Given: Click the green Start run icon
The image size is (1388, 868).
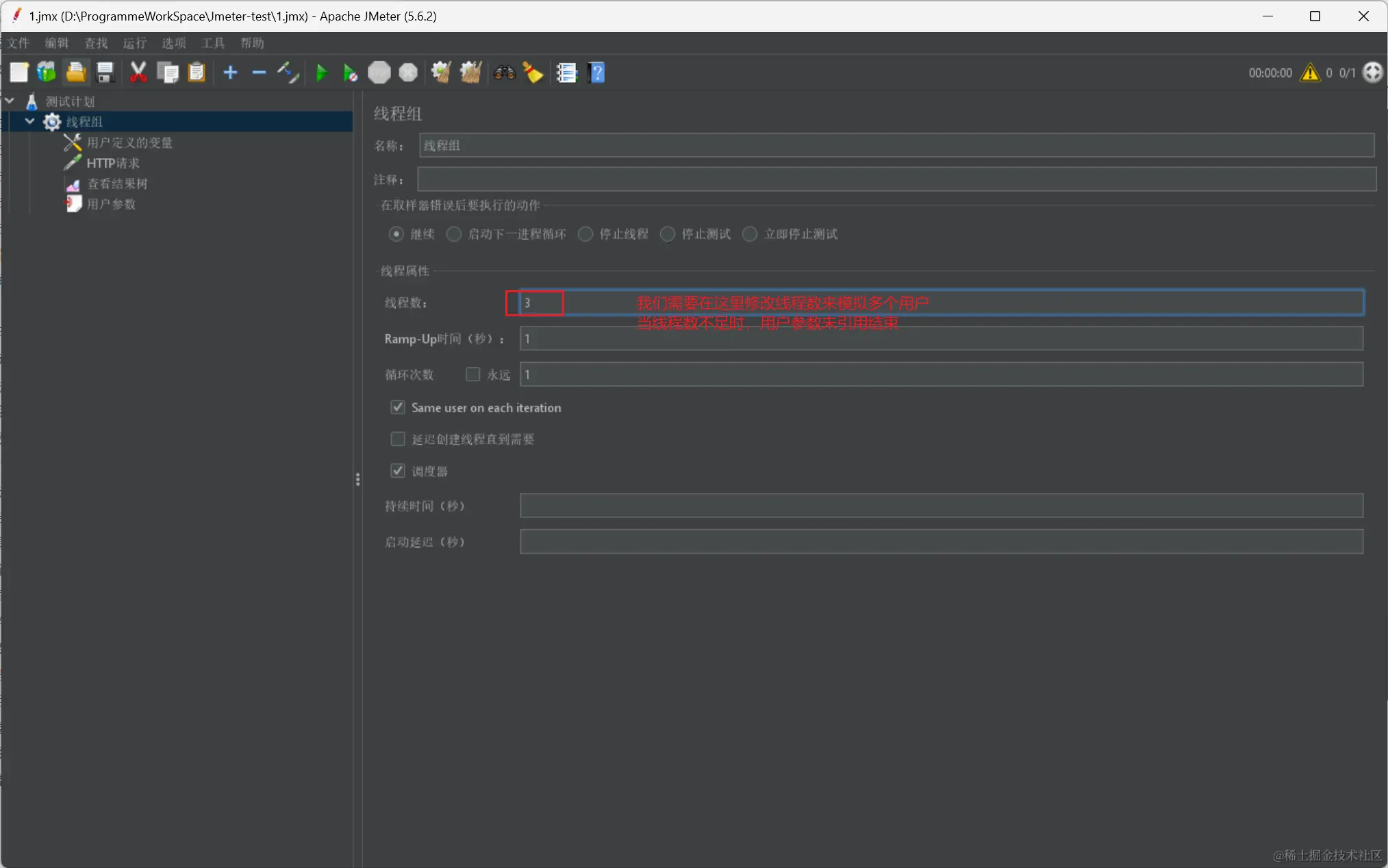Looking at the screenshot, I should click(321, 73).
